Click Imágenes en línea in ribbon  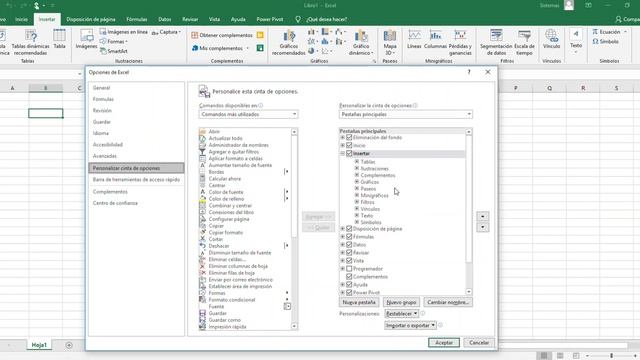(x=124, y=32)
